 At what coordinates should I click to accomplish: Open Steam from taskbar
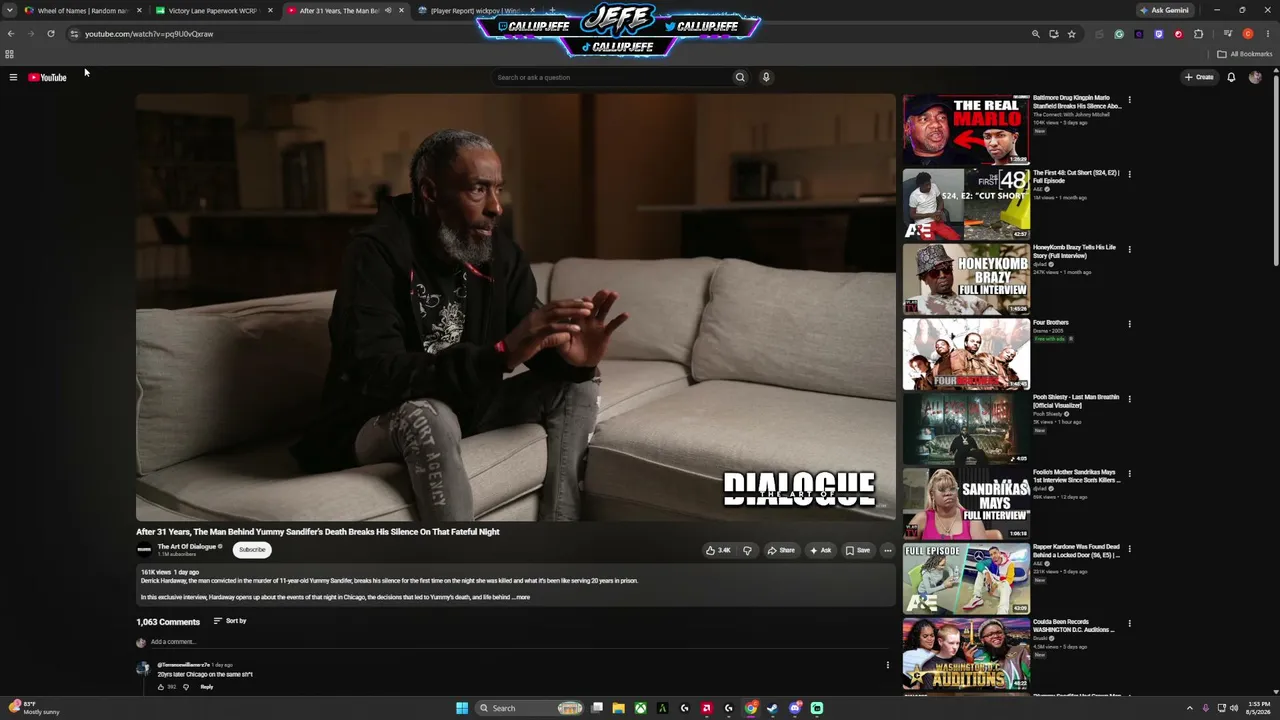click(x=773, y=708)
